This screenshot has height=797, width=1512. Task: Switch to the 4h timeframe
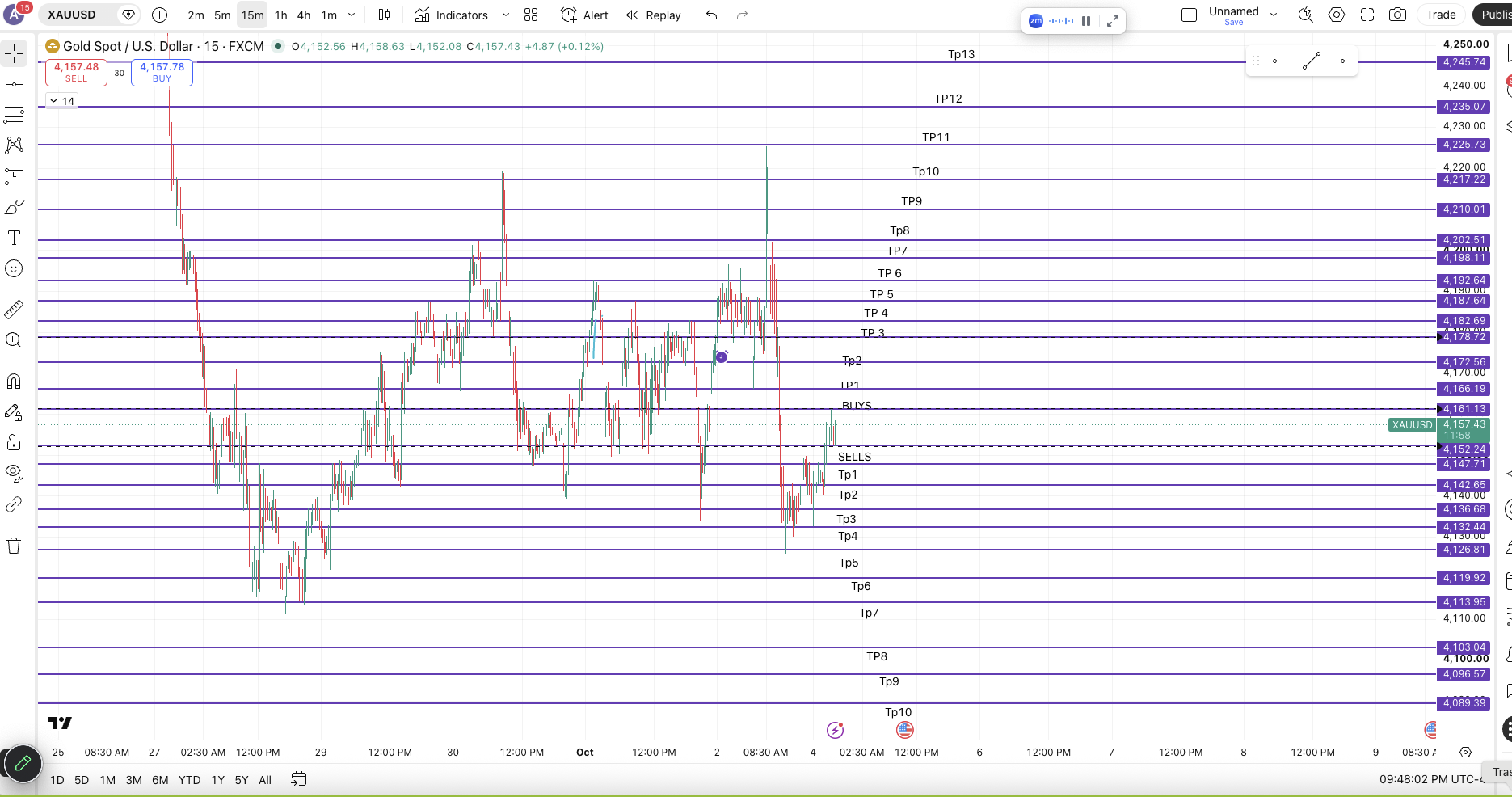coord(304,15)
